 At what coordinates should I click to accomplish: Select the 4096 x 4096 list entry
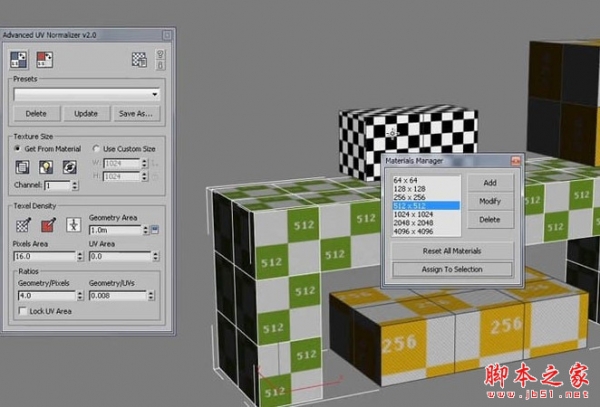pyautogui.click(x=426, y=231)
